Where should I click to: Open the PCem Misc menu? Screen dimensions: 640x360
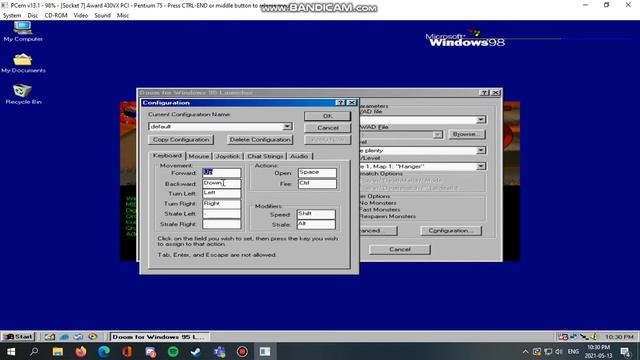(x=122, y=16)
